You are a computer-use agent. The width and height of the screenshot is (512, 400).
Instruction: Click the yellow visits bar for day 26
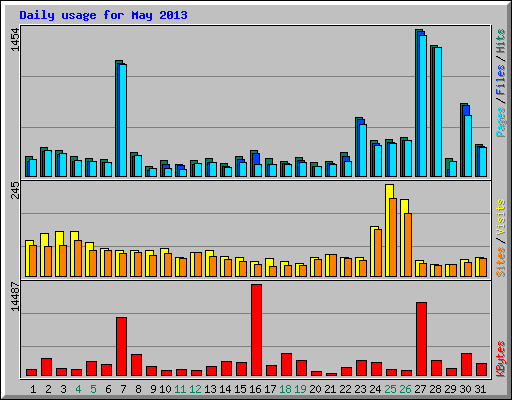[x=403, y=238]
